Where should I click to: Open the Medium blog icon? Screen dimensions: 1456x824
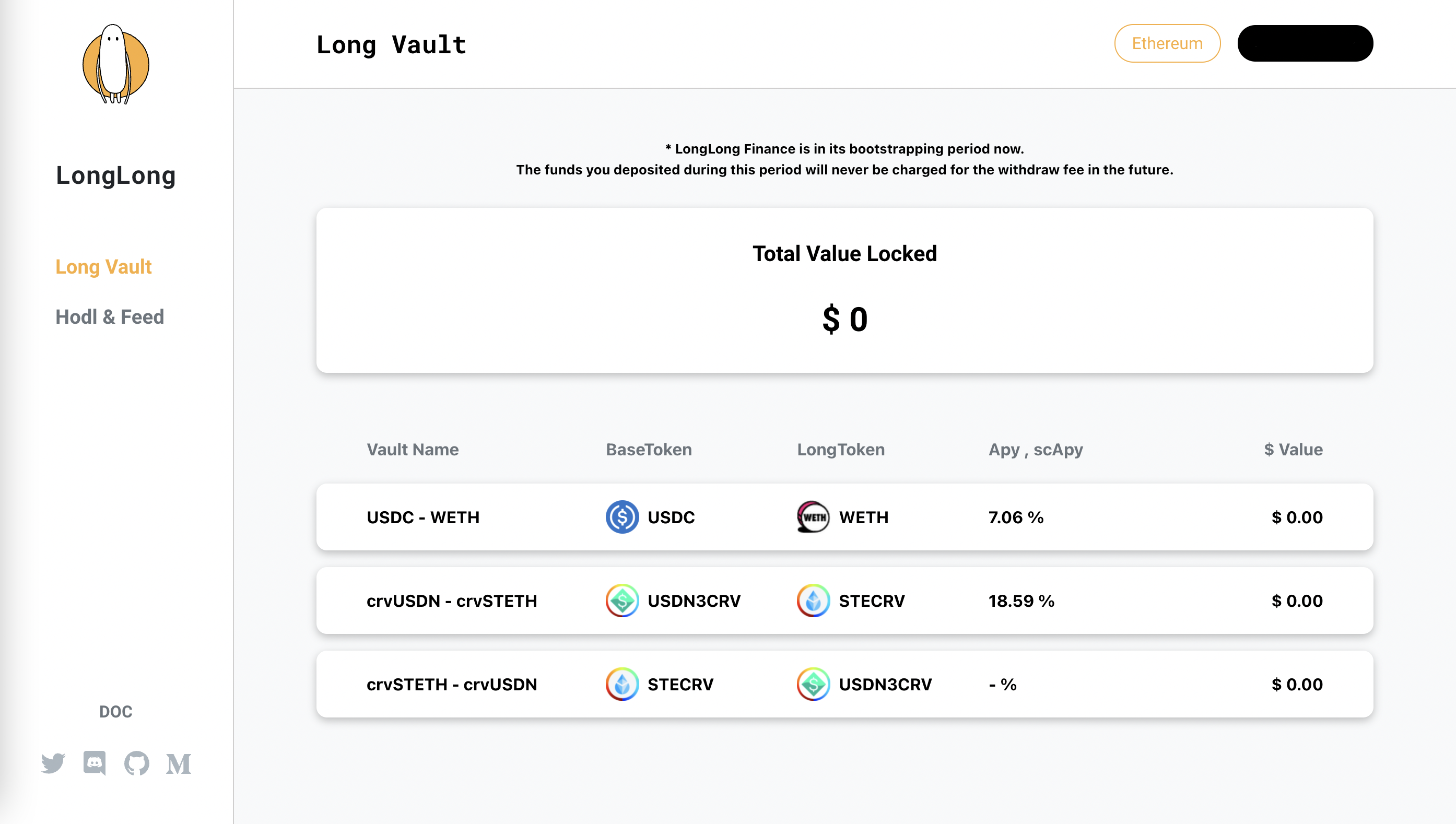(x=178, y=764)
